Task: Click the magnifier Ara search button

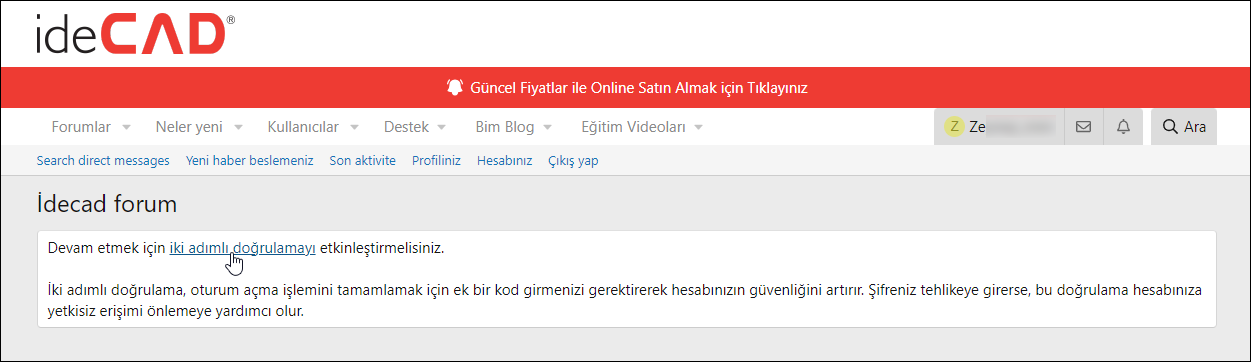Action: click(1184, 127)
